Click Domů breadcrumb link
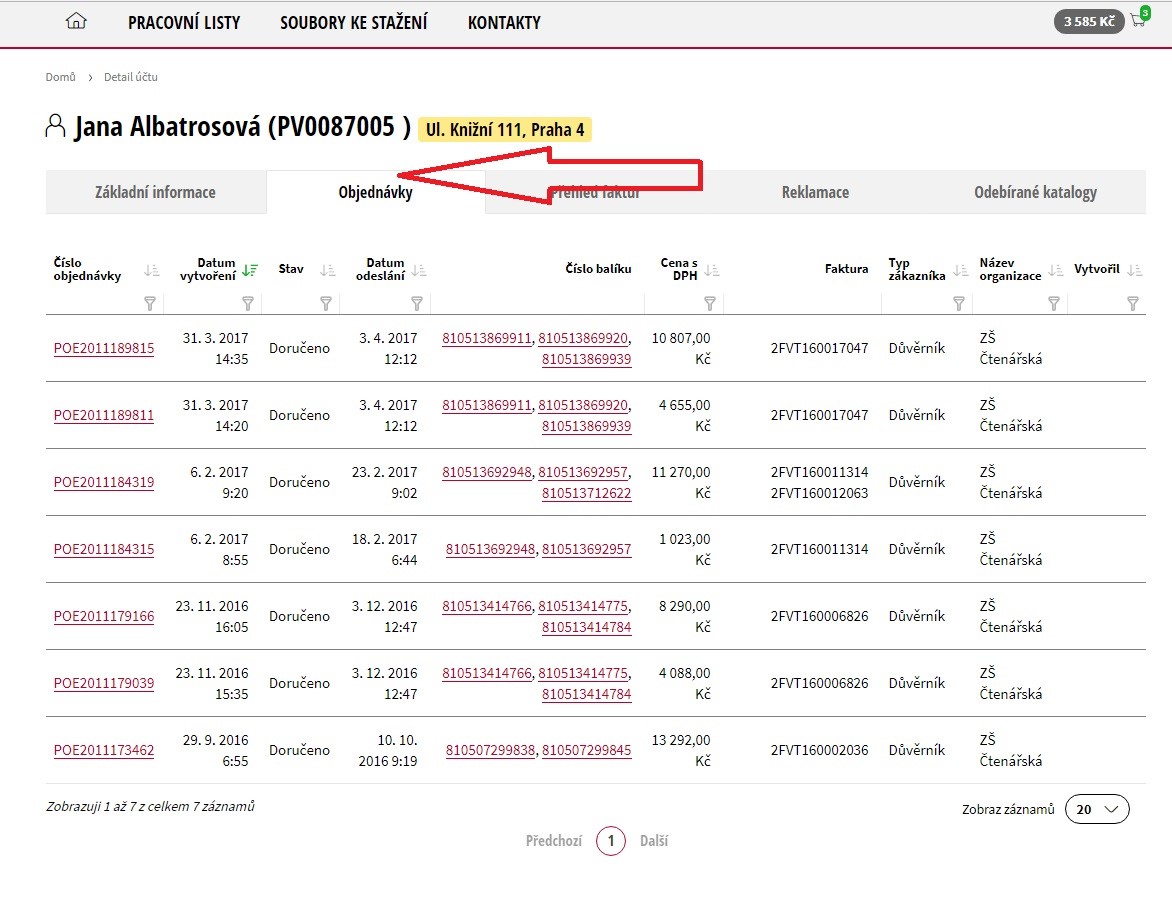Screen dimensions: 1172x915 tap(60, 77)
